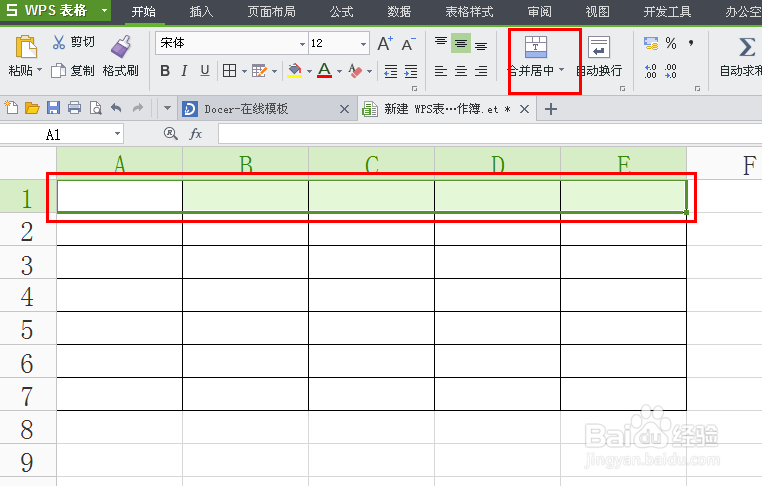Viewport: 762px width, 486px height.
Task: Open the fill color dropdown arrow
Action: coord(309,71)
